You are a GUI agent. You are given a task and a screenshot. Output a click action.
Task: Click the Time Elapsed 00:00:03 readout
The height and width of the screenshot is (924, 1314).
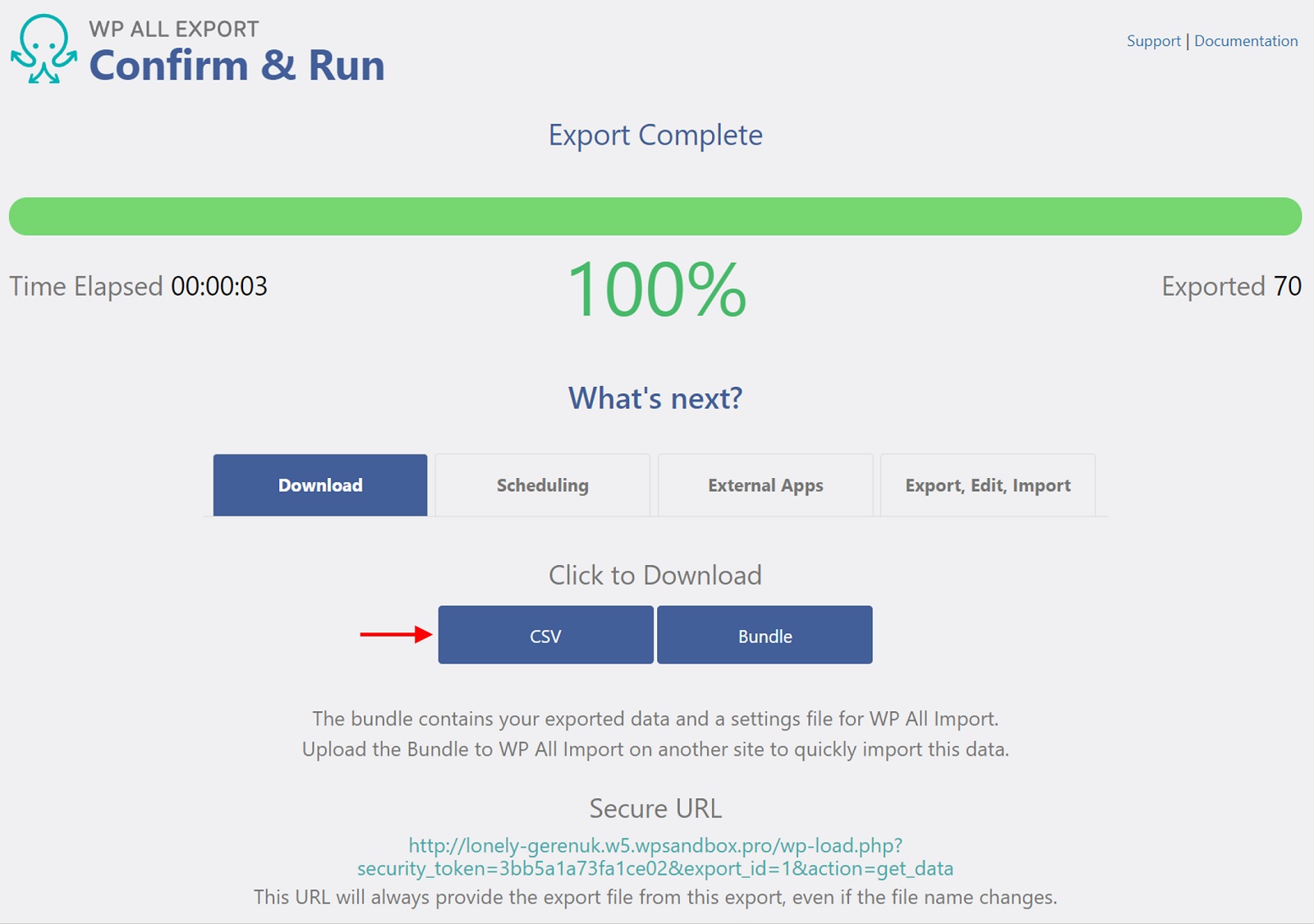coord(138,287)
